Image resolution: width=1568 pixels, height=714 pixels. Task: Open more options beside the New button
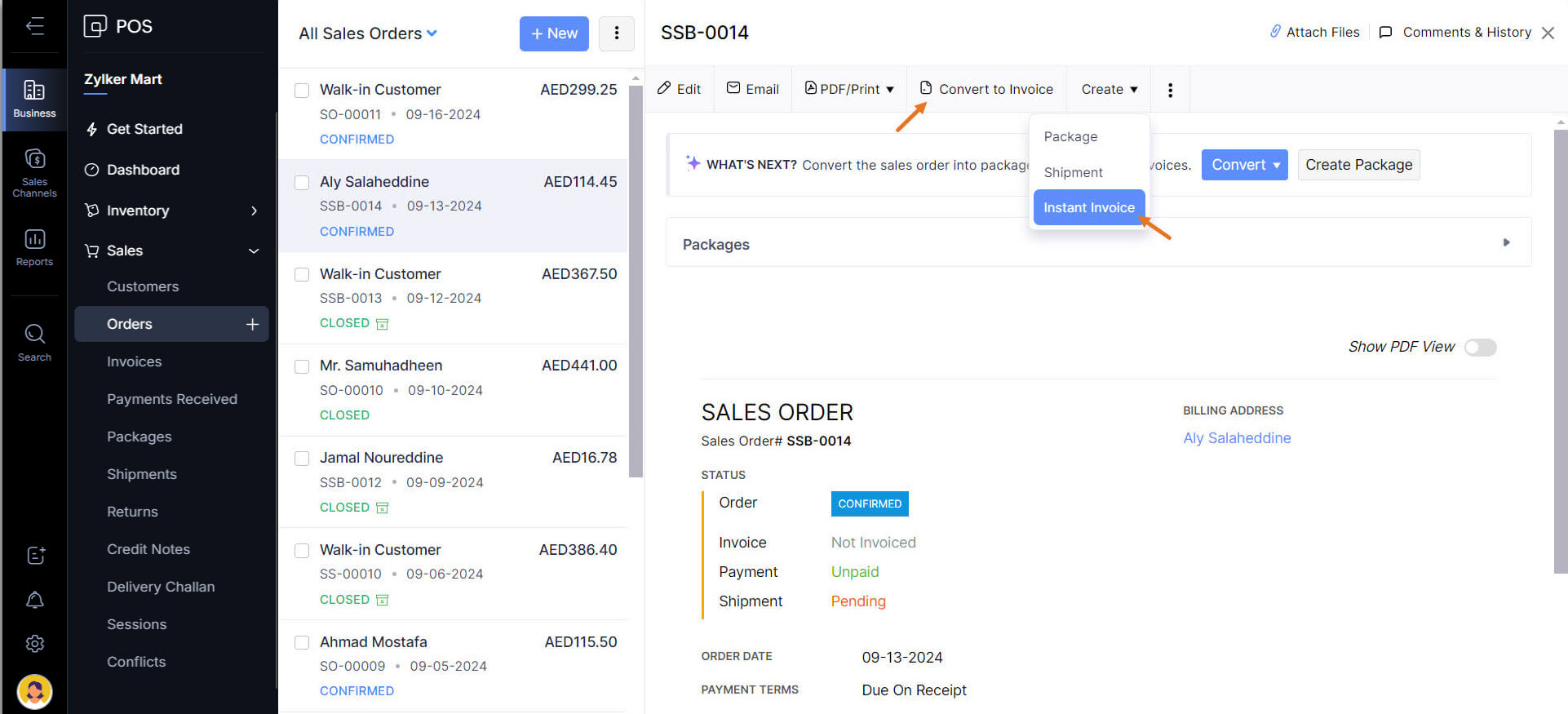pos(616,33)
